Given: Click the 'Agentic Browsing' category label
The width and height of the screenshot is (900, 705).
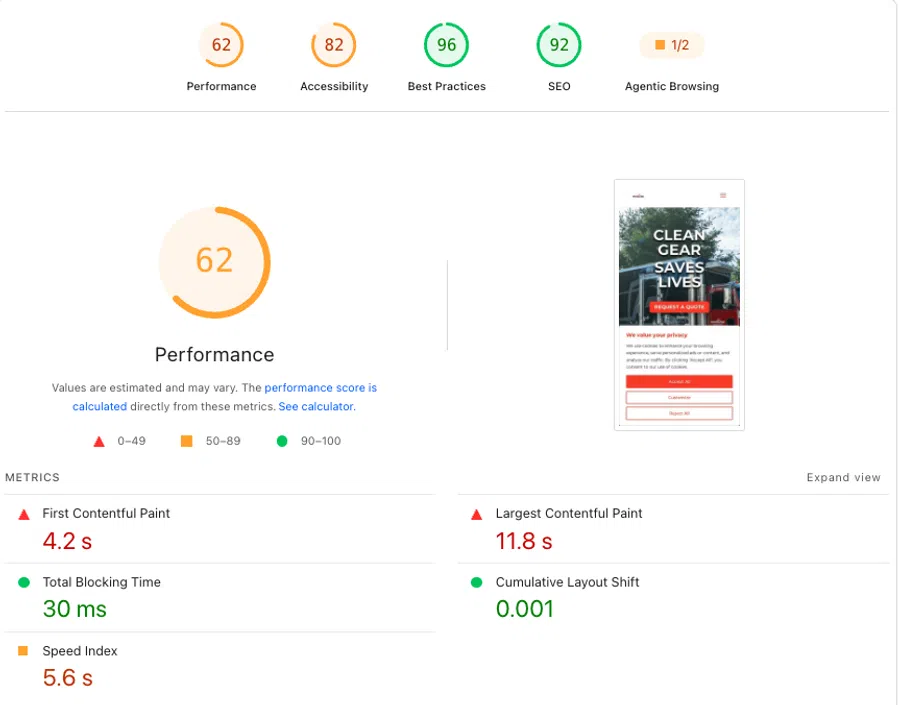Looking at the screenshot, I should [x=672, y=86].
